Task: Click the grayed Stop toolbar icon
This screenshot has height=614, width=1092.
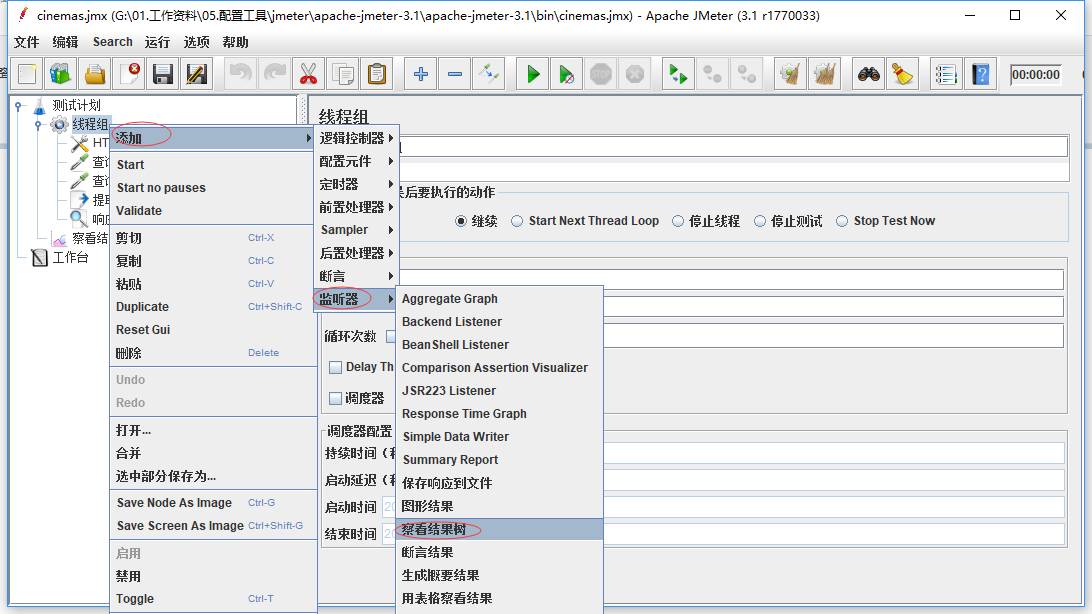Action: click(x=601, y=74)
